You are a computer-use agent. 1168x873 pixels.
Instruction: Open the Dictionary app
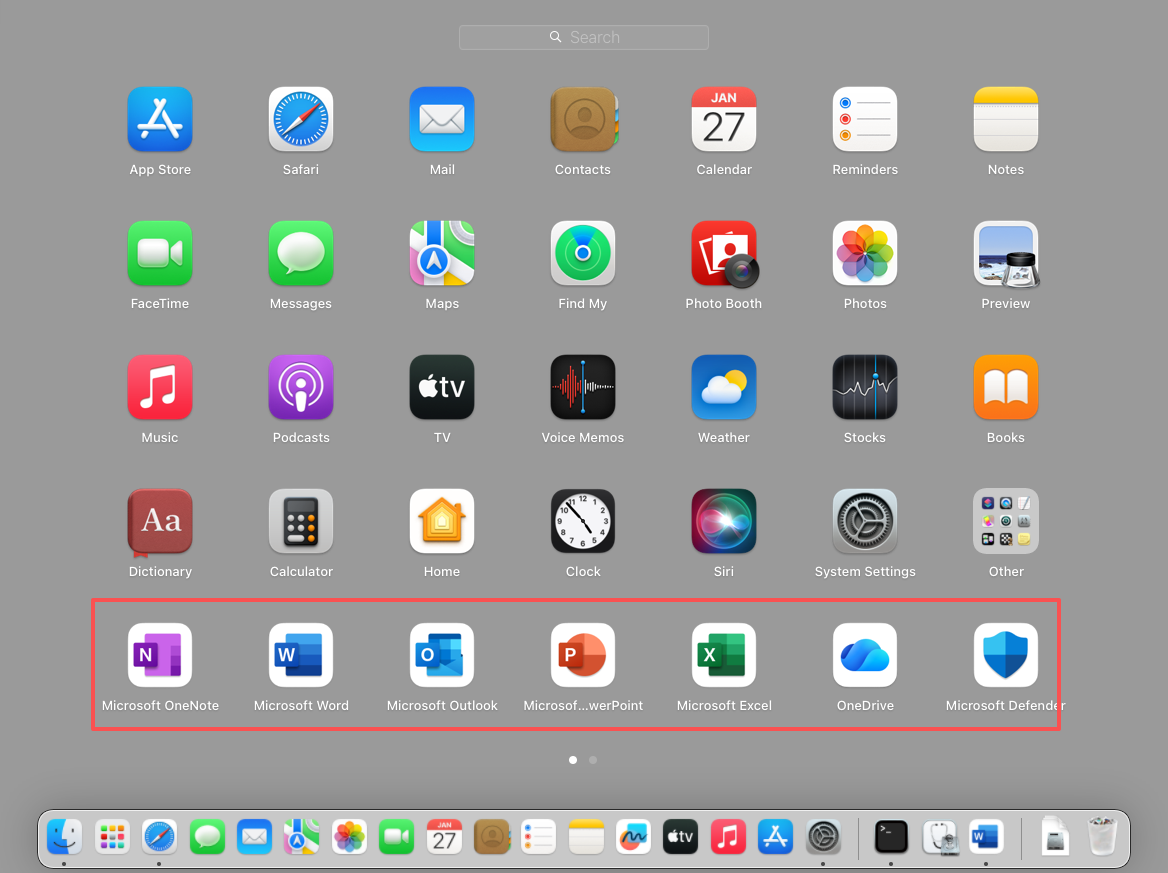point(160,522)
